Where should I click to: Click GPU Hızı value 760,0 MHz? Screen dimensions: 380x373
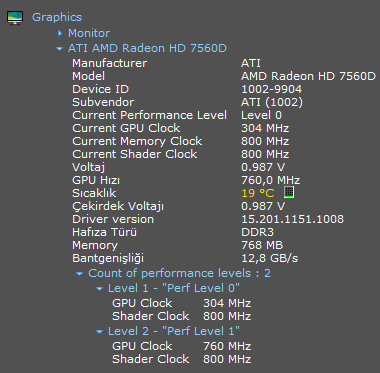(270, 180)
